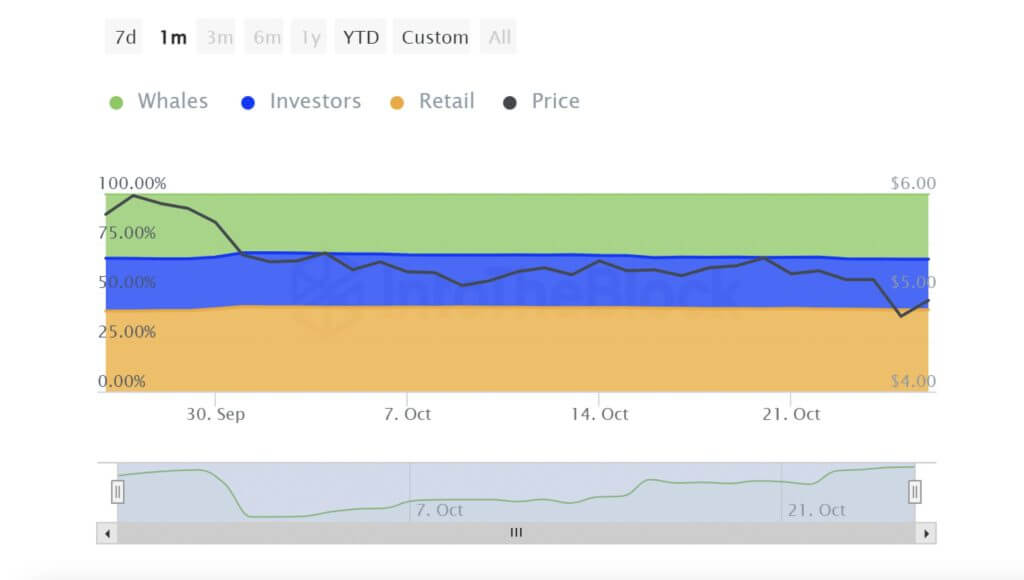Screen dimensions: 1024x580
Task: Toggle the Whales series in legend
Action: (x=172, y=101)
